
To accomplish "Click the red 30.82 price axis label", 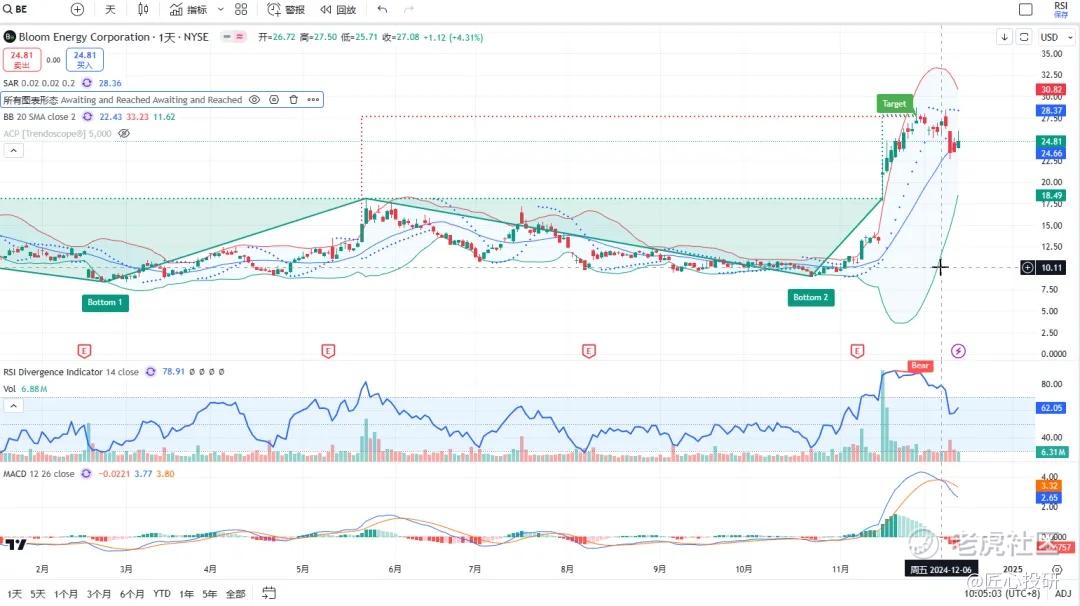I will pyautogui.click(x=1051, y=90).
